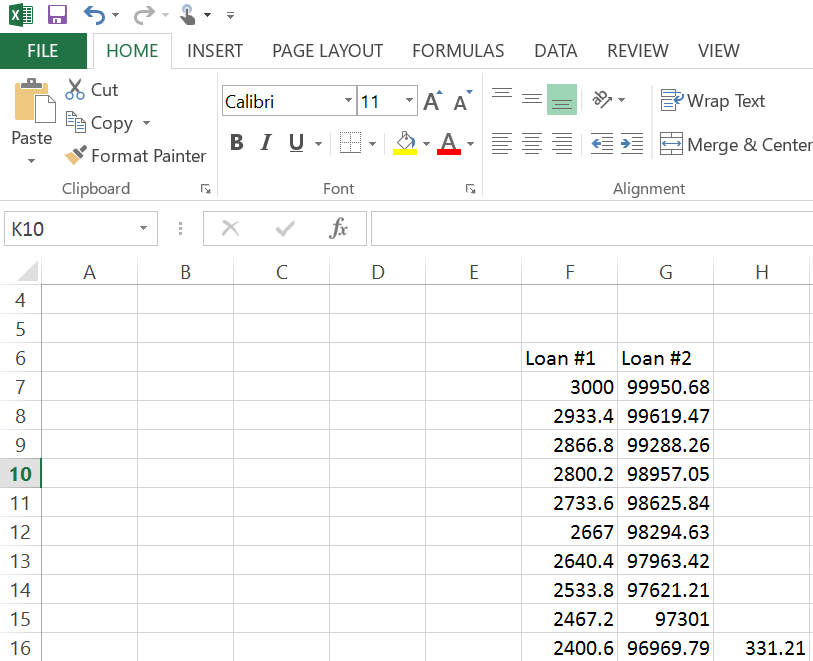Apply the yellow fill color swatch
This screenshot has width=813, height=661.
click(x=405, y=143)
